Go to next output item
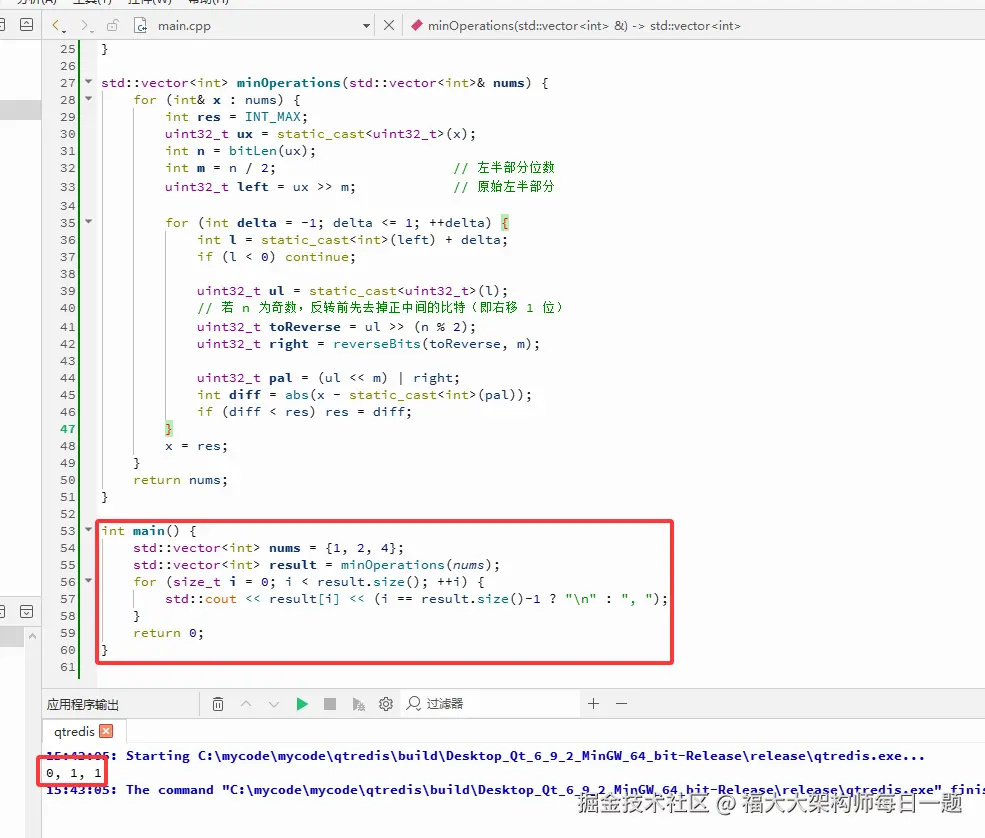 pyautogui.click(x=274, y=704)
